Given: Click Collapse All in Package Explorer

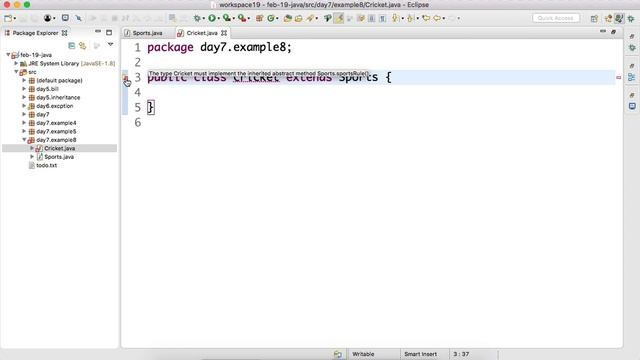Looking at the screenshot, I should pyautogui.click(x=71, y=46).
